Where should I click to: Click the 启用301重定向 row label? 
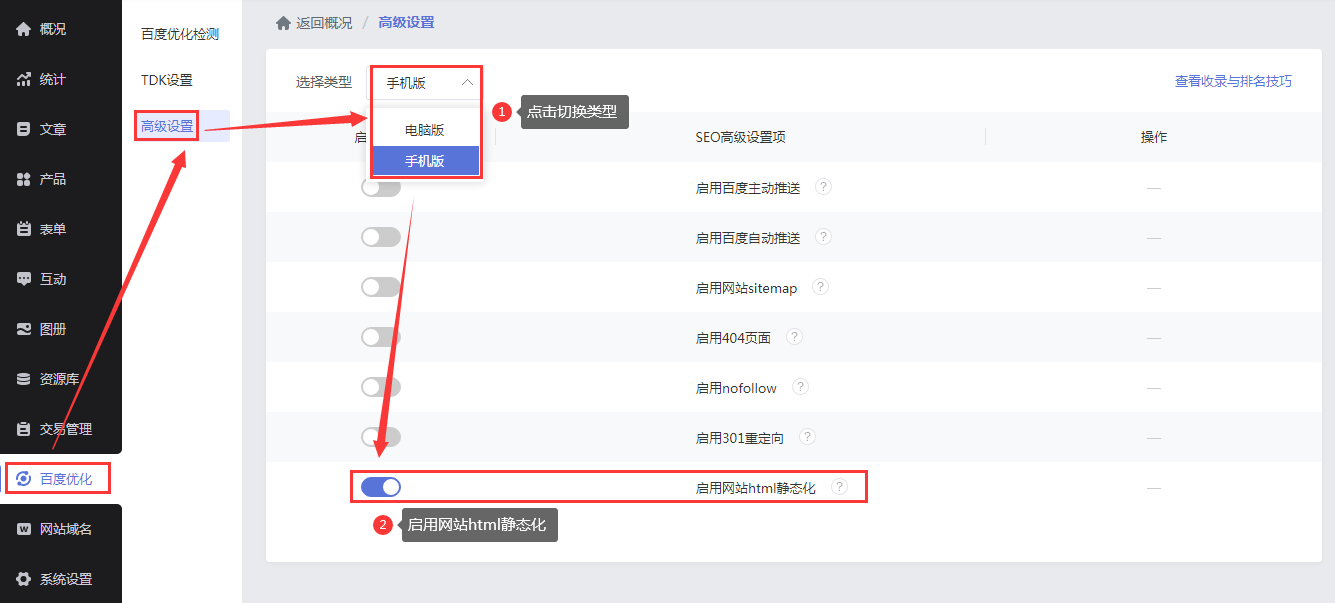coord(740,437)
